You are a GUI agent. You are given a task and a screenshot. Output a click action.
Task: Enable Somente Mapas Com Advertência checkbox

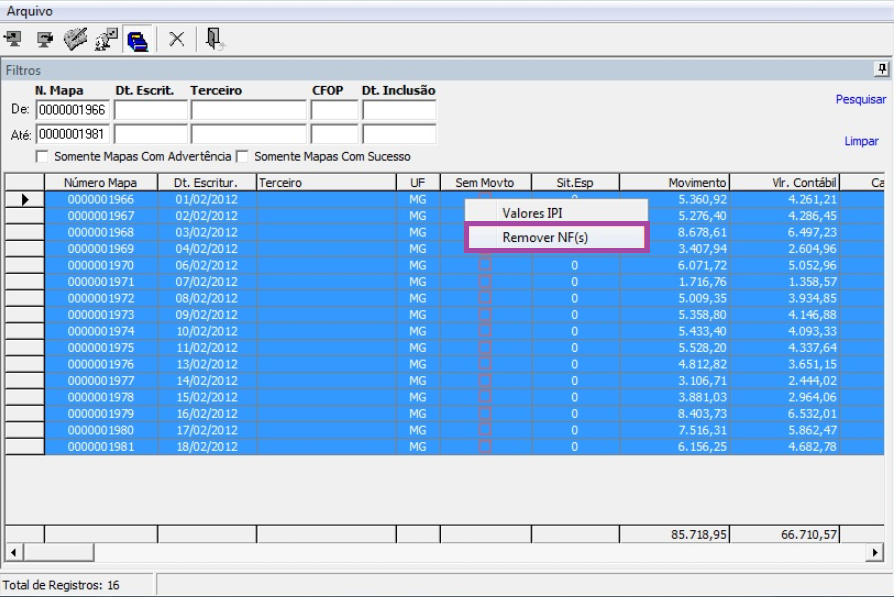[x=42, y=157]
